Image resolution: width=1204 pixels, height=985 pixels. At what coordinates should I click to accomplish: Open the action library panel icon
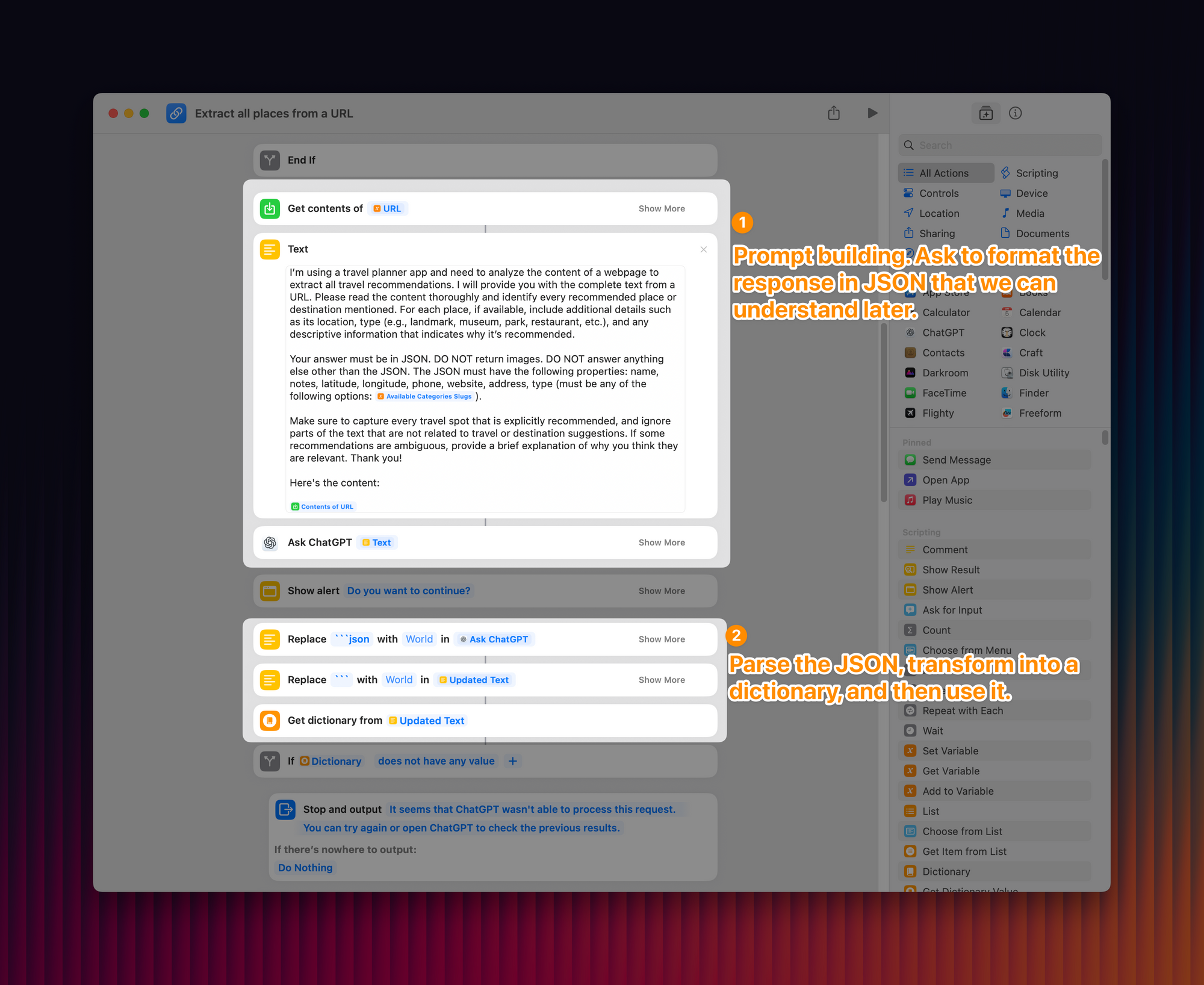(x=985, y=113)
